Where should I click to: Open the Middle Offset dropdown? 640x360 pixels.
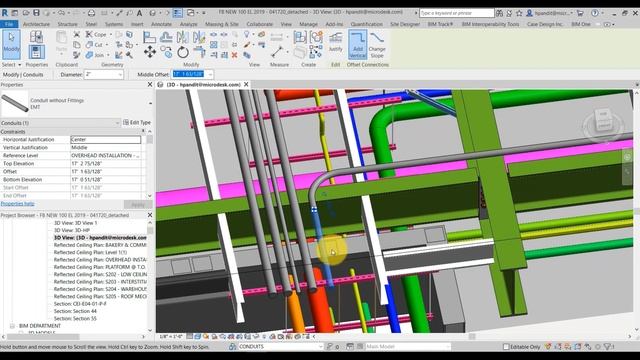tap(210, 74)
